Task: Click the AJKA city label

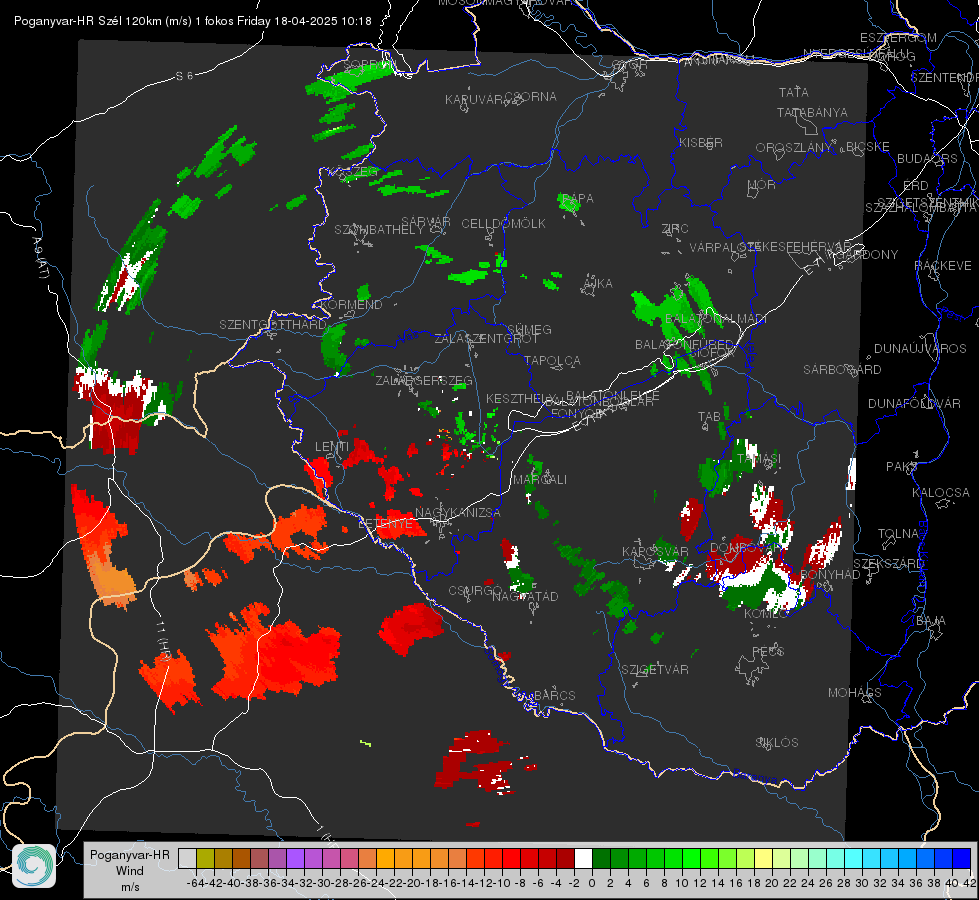Action: point(598,283)
